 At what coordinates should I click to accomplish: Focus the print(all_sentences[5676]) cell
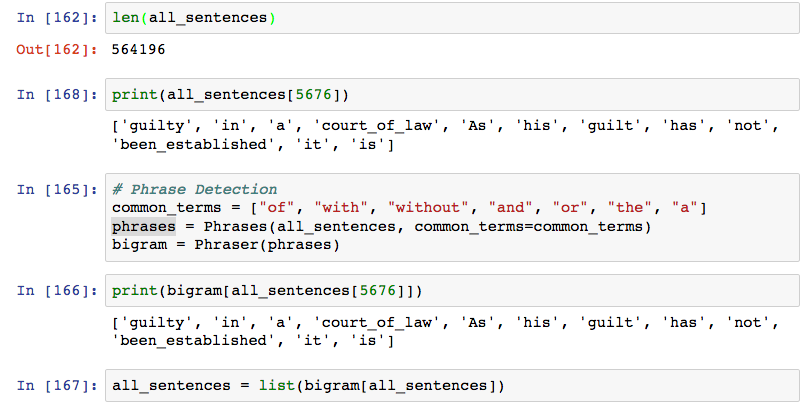pos(452,95)
